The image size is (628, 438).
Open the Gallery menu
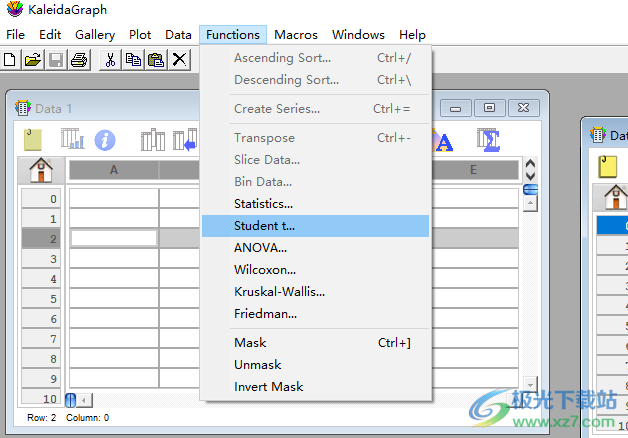coord(95,35)
